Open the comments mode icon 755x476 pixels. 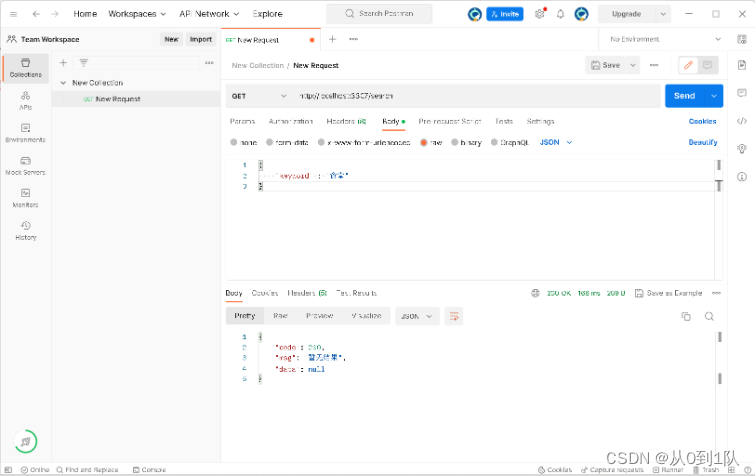[707, 65]
